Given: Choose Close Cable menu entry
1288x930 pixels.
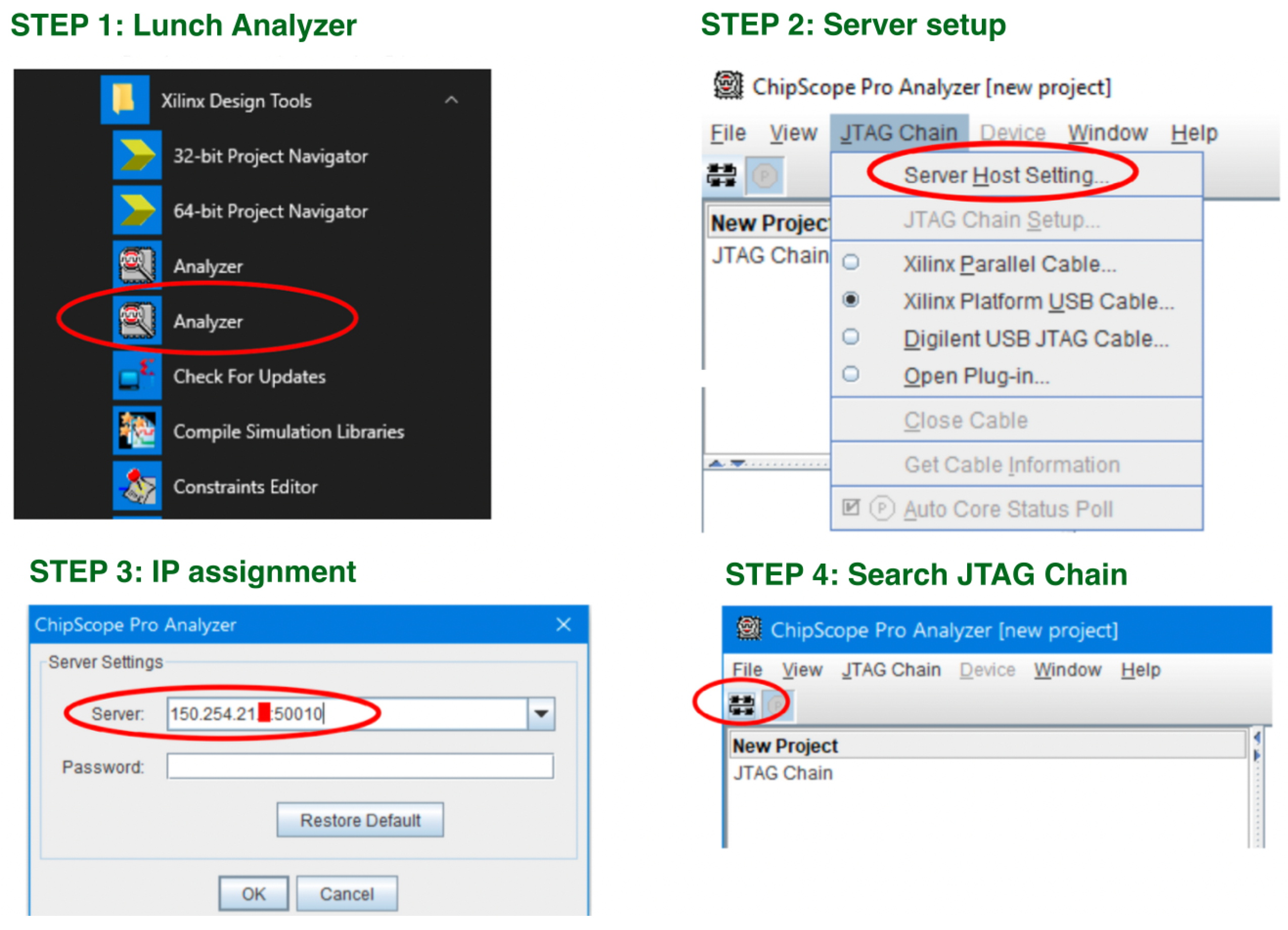Looking at the screenshot, I should (1017, 421).
